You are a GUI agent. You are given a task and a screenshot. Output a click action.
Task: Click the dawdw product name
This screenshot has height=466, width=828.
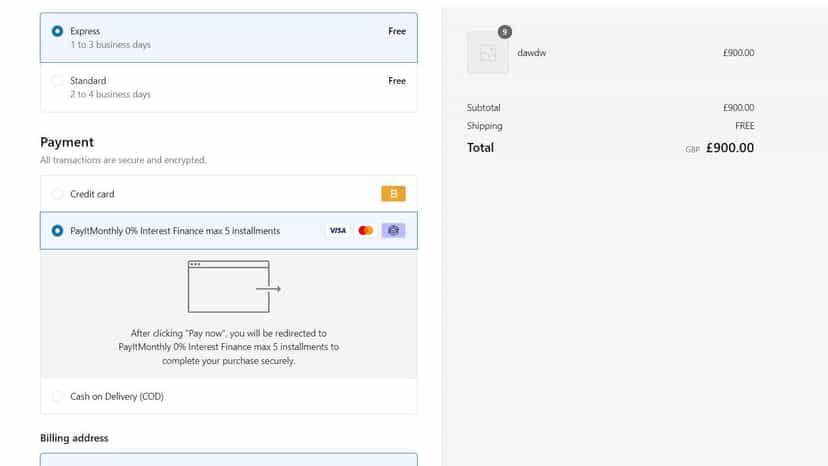(x=532, y=53)
